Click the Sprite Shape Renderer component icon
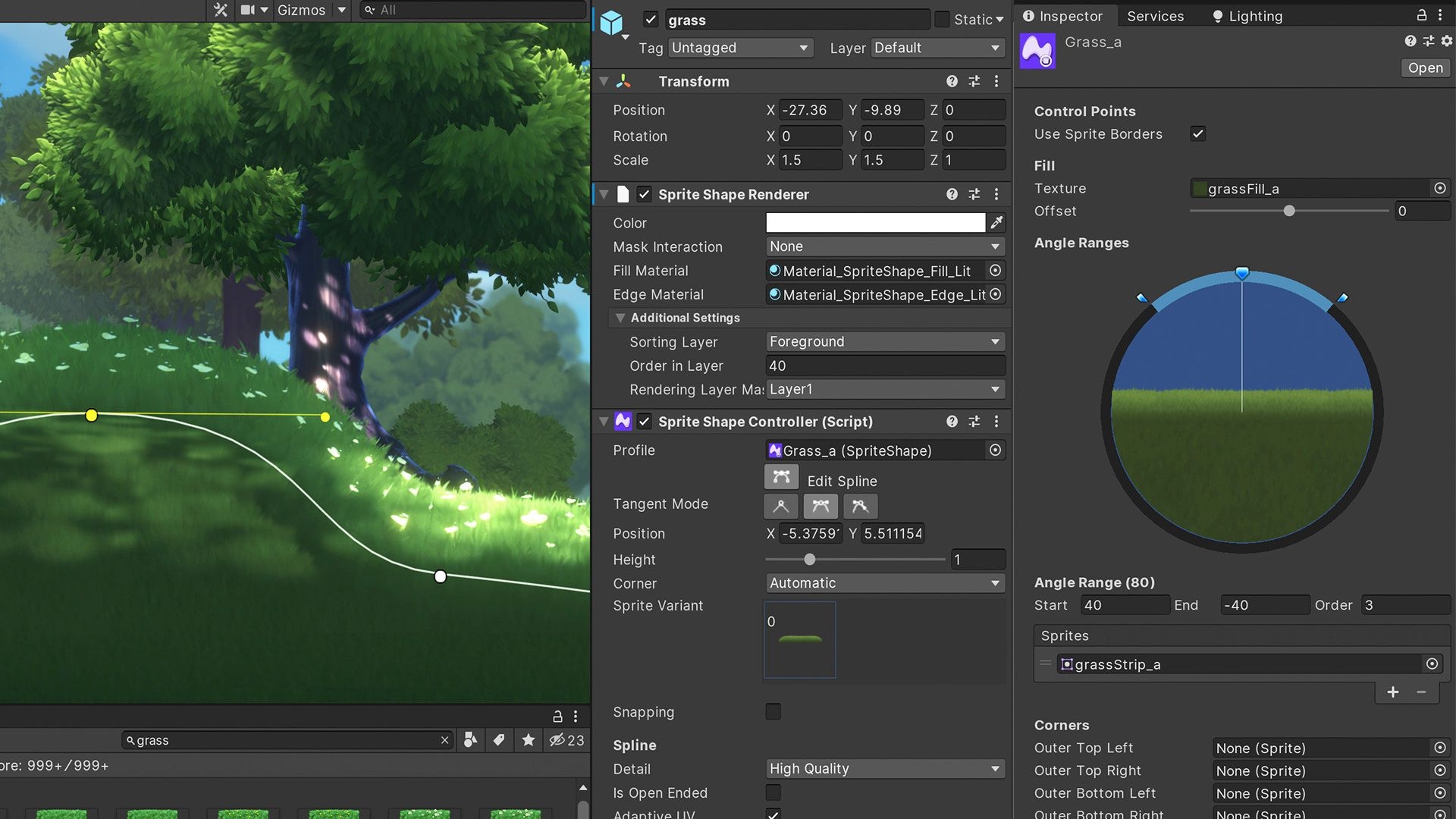1456x819 pixels. (623, 194)
